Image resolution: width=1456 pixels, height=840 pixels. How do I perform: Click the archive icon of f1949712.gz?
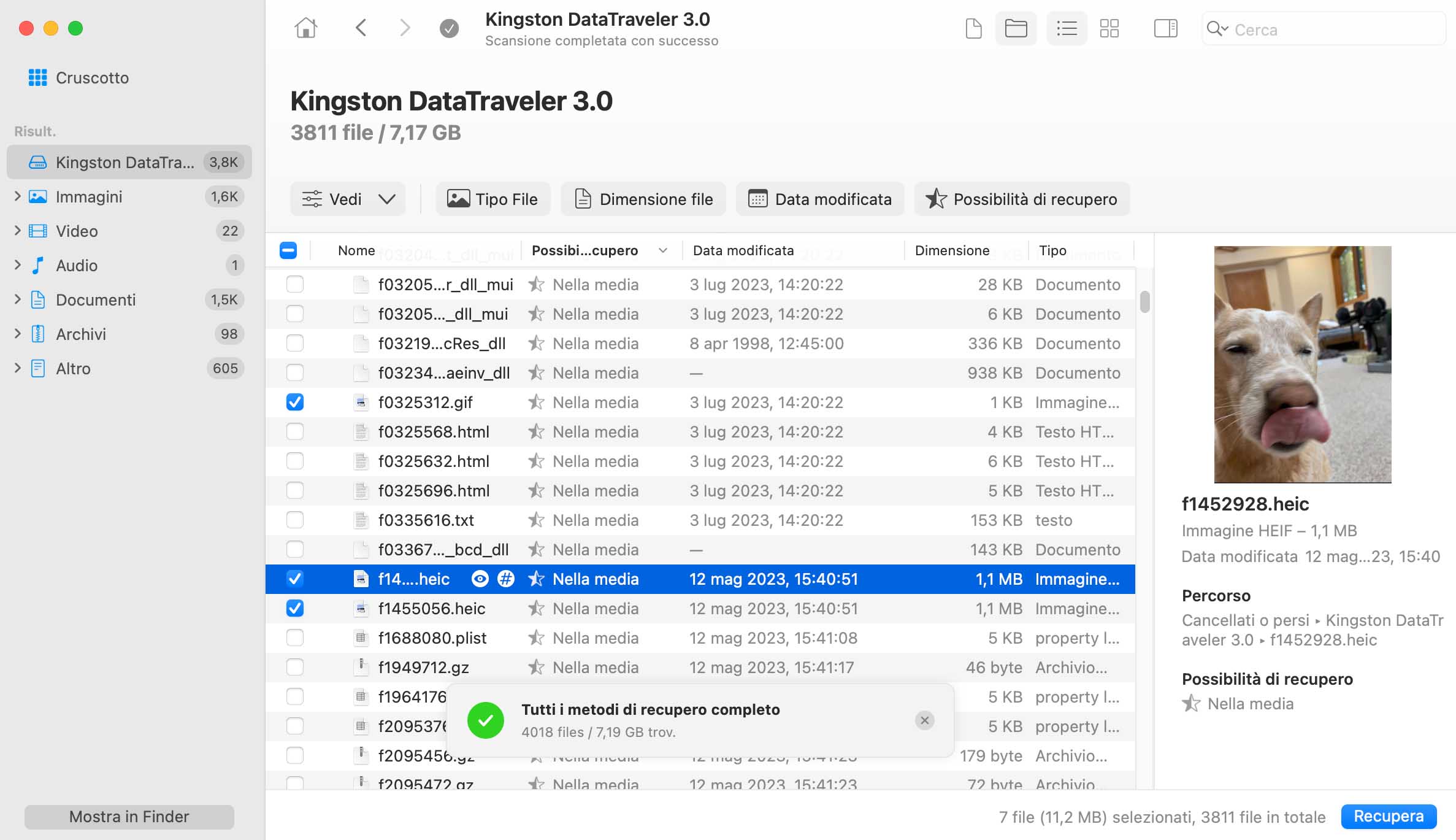click(x=361, y=668)
